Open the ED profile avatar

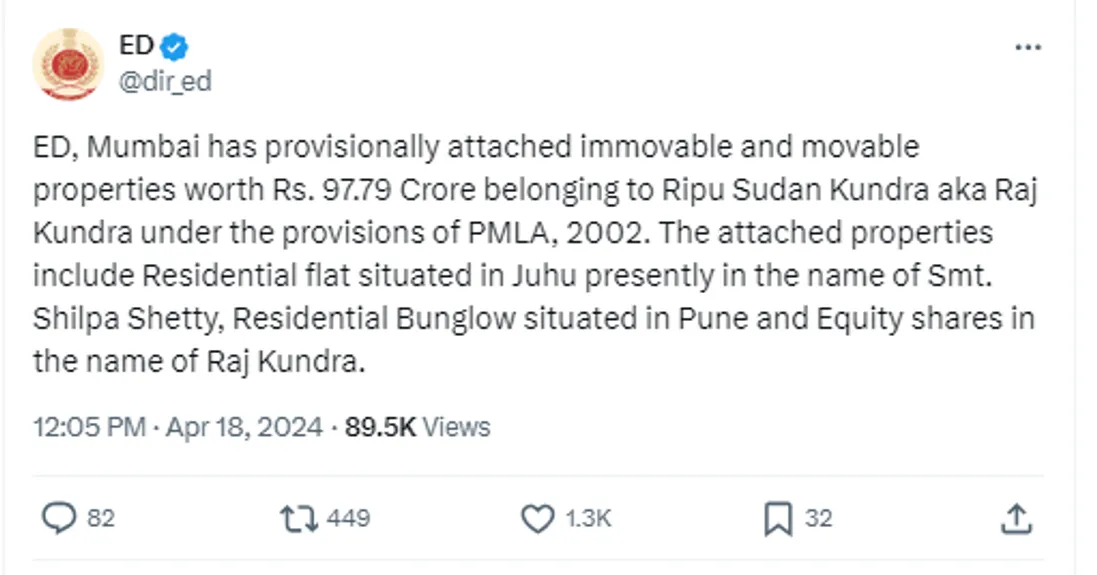68,64
